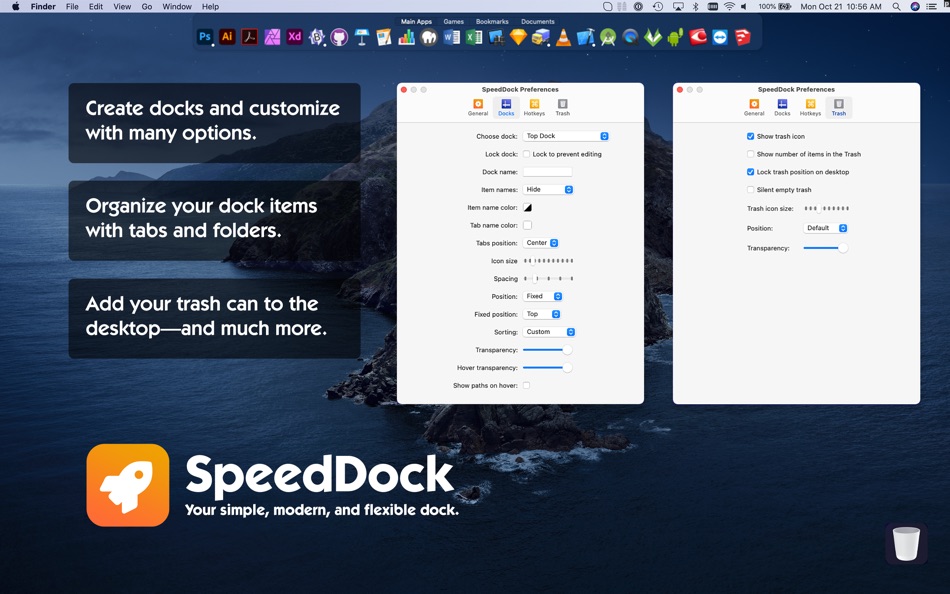The width and height of the screenshot is (950, 594).
Task: Click the GitHub Desktop dock icon
Action: [x=339, y=38]
